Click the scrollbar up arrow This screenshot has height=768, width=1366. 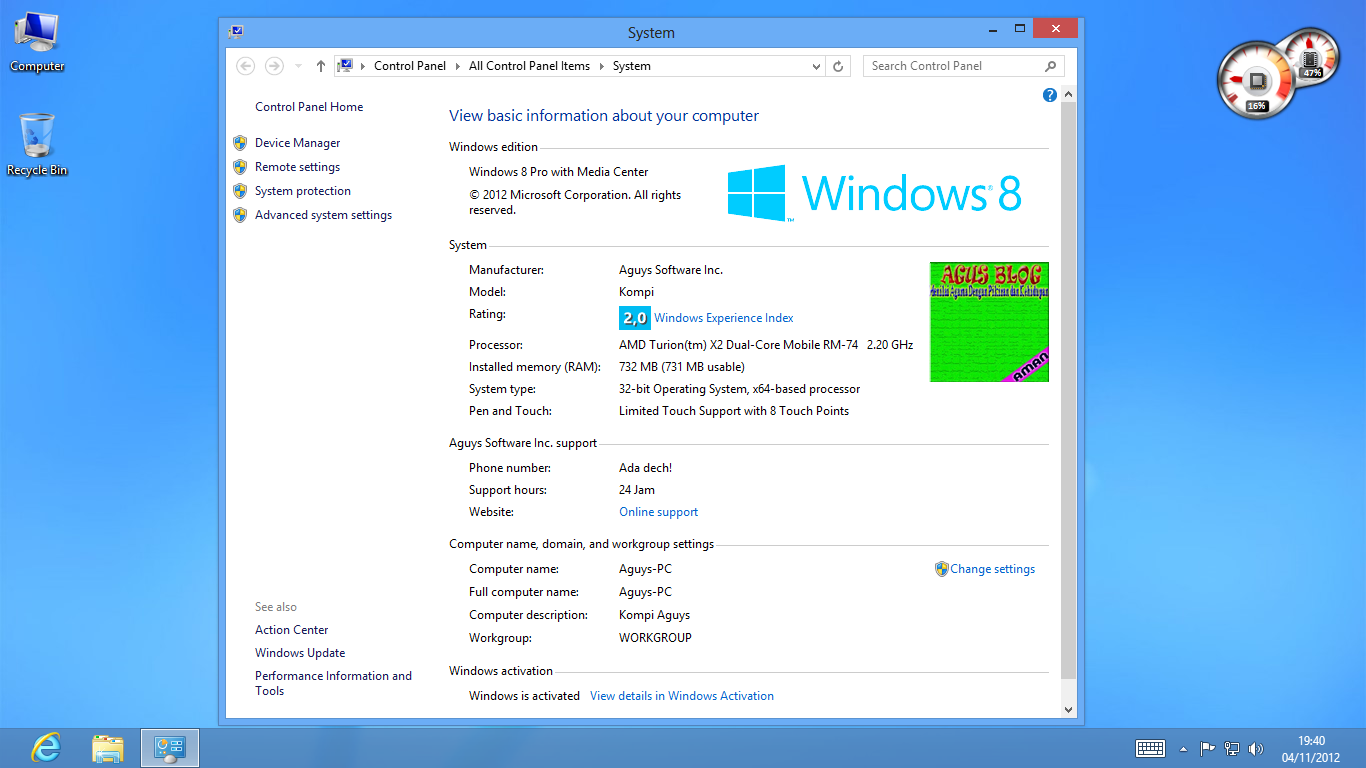pos(1068,95)
